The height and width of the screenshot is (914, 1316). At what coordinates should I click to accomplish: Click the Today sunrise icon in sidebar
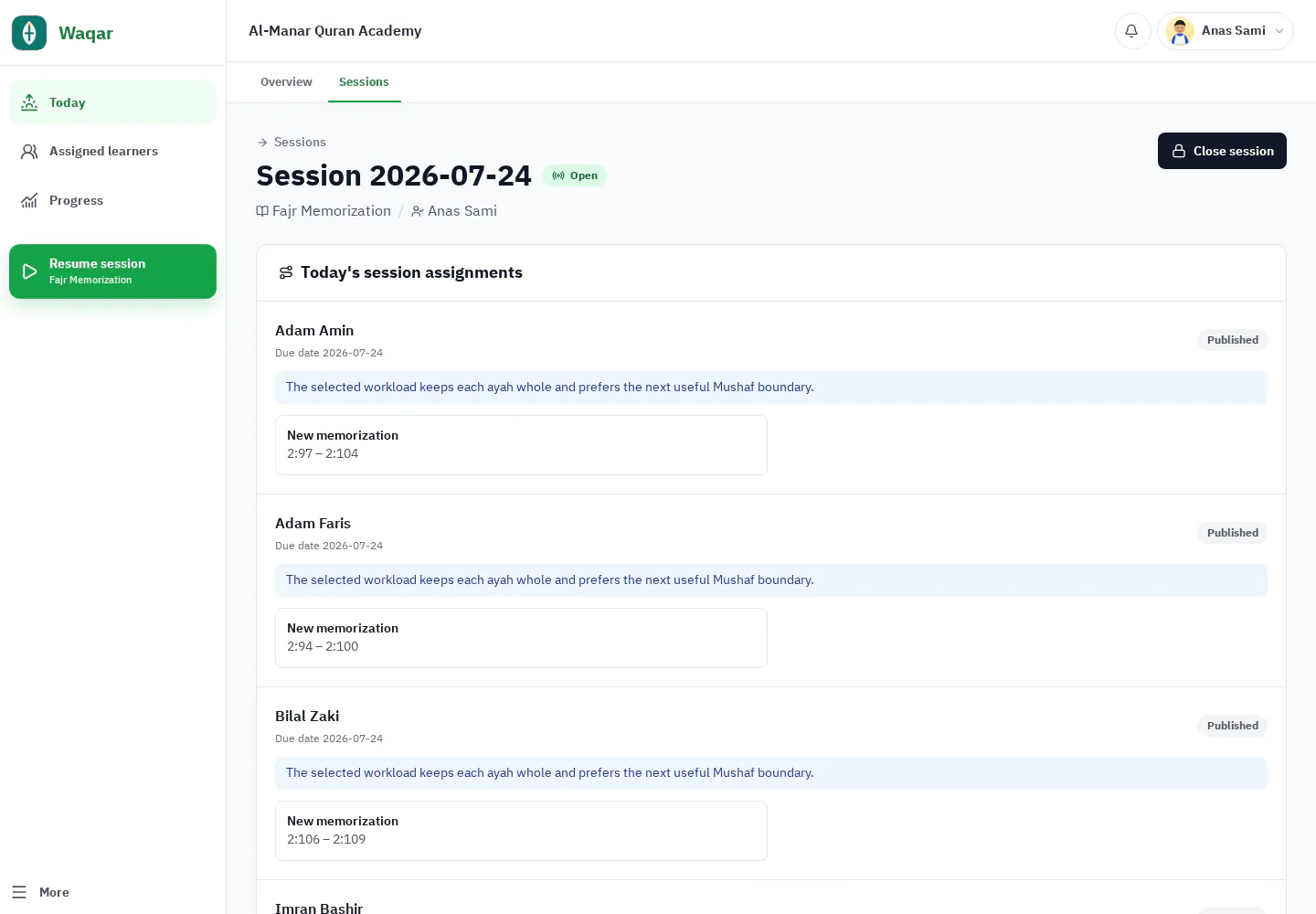(x=29, y=102)
